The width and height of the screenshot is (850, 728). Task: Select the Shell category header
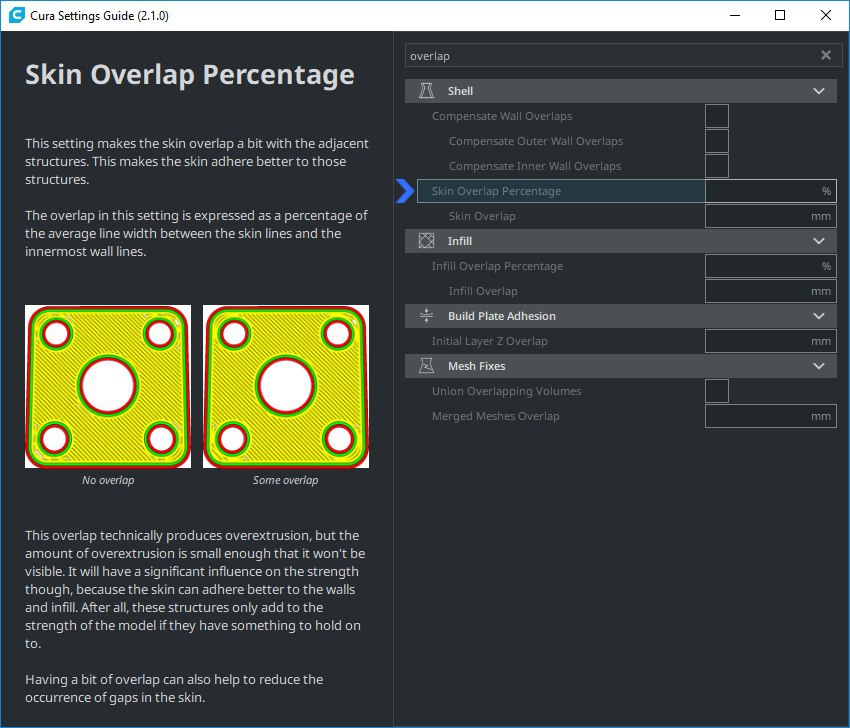pos(621,91)
